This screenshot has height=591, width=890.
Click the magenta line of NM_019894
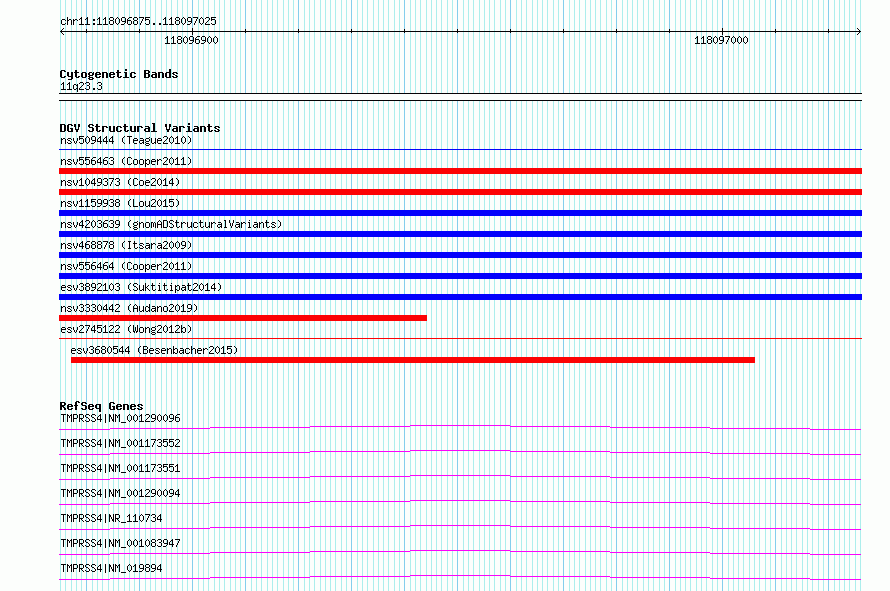(x=460, y=577)
